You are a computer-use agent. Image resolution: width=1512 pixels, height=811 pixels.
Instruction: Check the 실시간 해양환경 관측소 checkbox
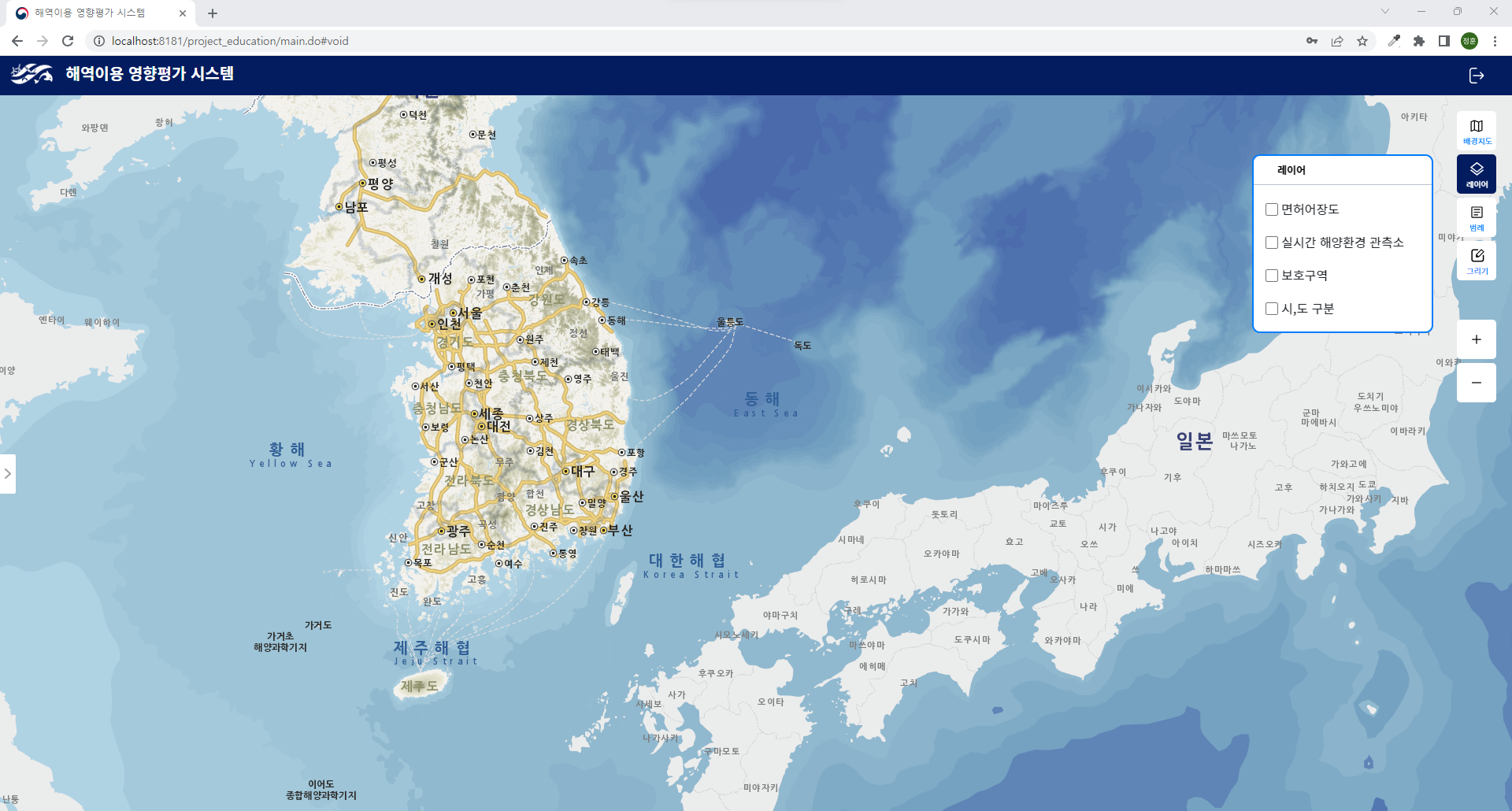(1272, 242)
